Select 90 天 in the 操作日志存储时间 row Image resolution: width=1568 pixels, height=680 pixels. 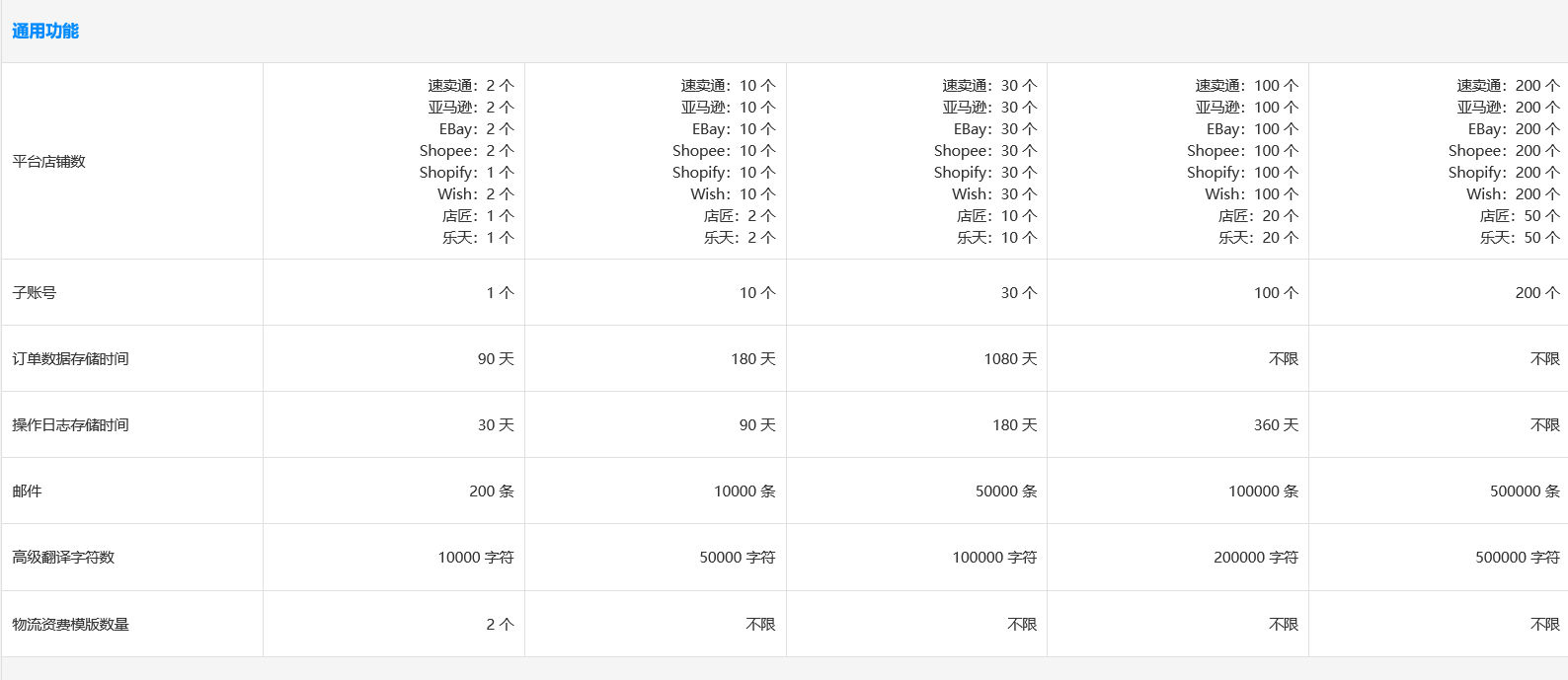[757, 424]
